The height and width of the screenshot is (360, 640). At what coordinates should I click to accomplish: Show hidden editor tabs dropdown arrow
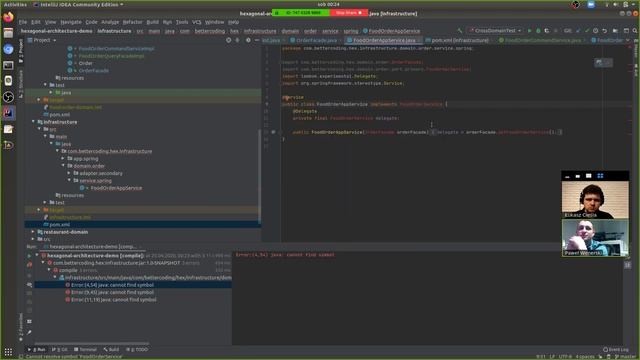pos(628,40)
